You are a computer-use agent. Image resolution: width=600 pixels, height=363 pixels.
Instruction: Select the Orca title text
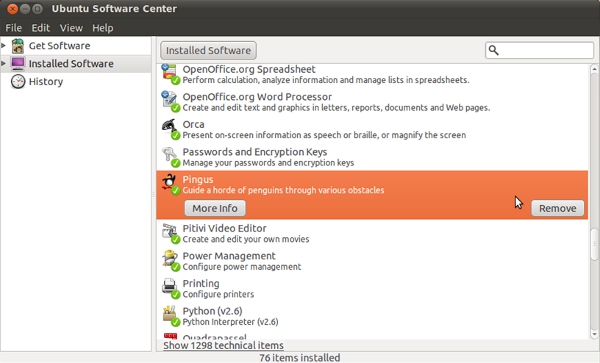(193, 124)
